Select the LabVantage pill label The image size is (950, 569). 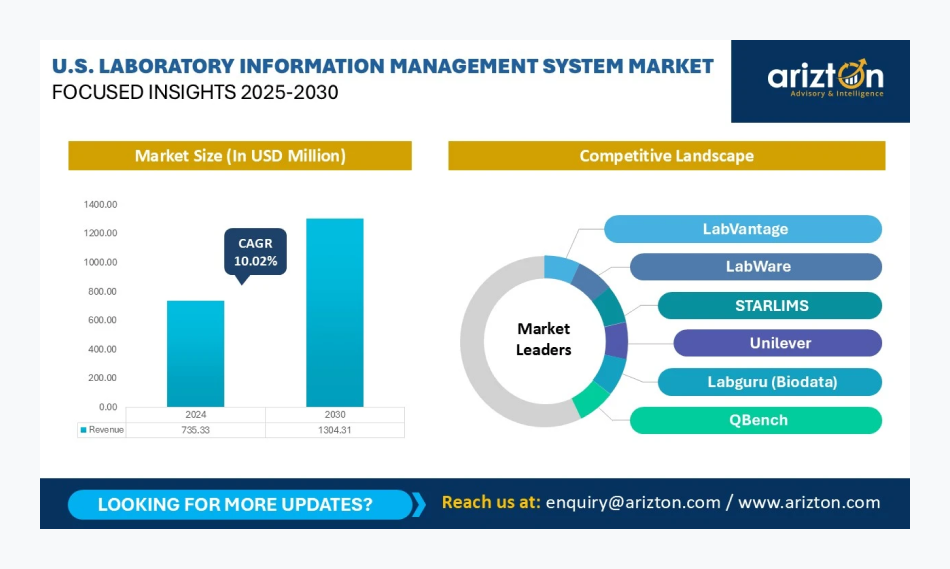pos(743,229)
